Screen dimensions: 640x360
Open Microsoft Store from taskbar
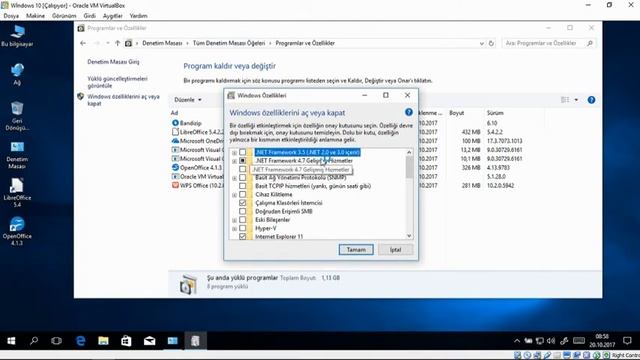[x=126, y=341]
